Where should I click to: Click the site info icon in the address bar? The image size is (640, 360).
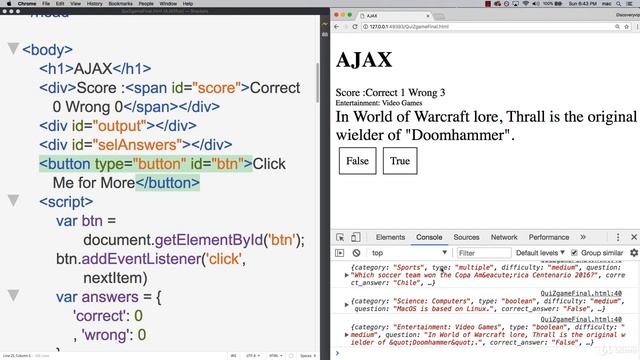tap(366, 27)
